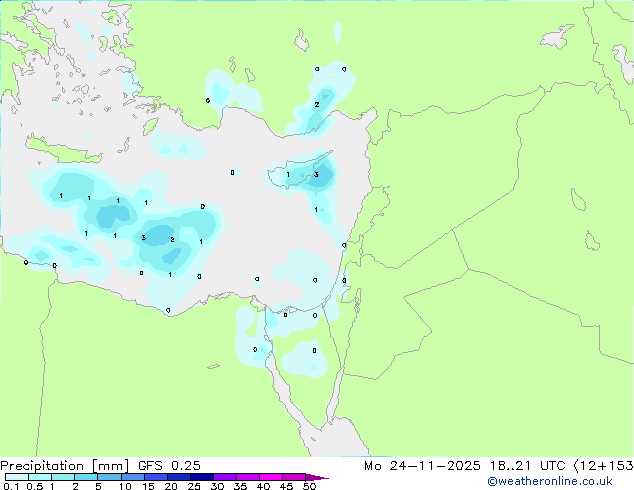
Task: Select the 40–45 mm magenta legend swatch
Action: (x=271, y=477)
